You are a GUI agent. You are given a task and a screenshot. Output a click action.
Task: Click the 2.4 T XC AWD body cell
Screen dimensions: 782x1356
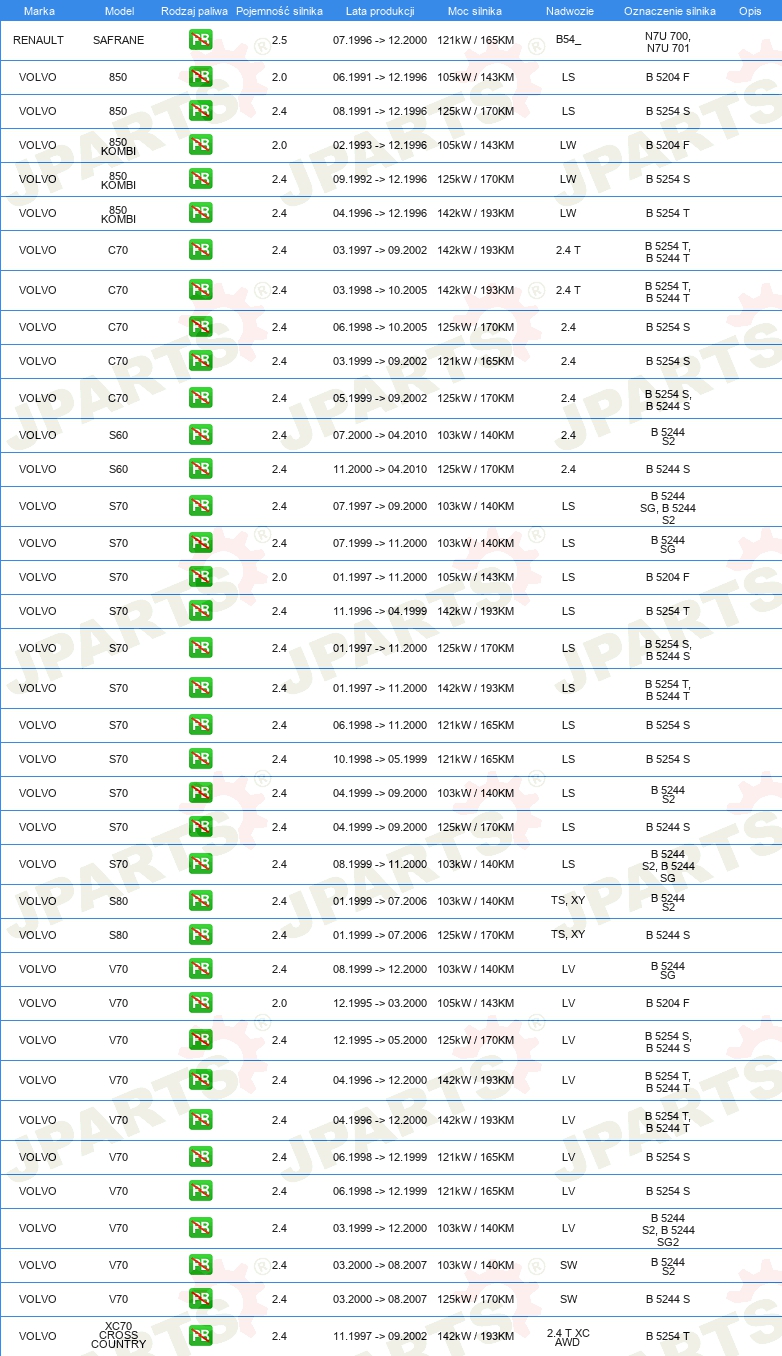(568, 1336)
